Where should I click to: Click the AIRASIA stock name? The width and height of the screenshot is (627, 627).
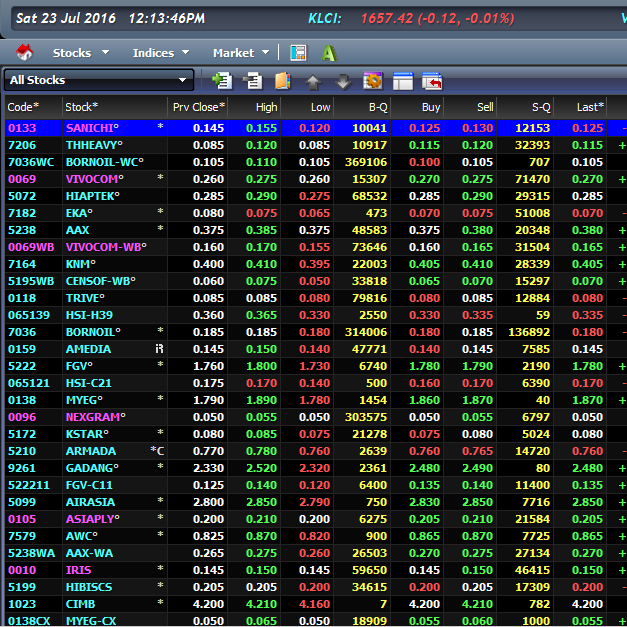click(x=90, y=502)
